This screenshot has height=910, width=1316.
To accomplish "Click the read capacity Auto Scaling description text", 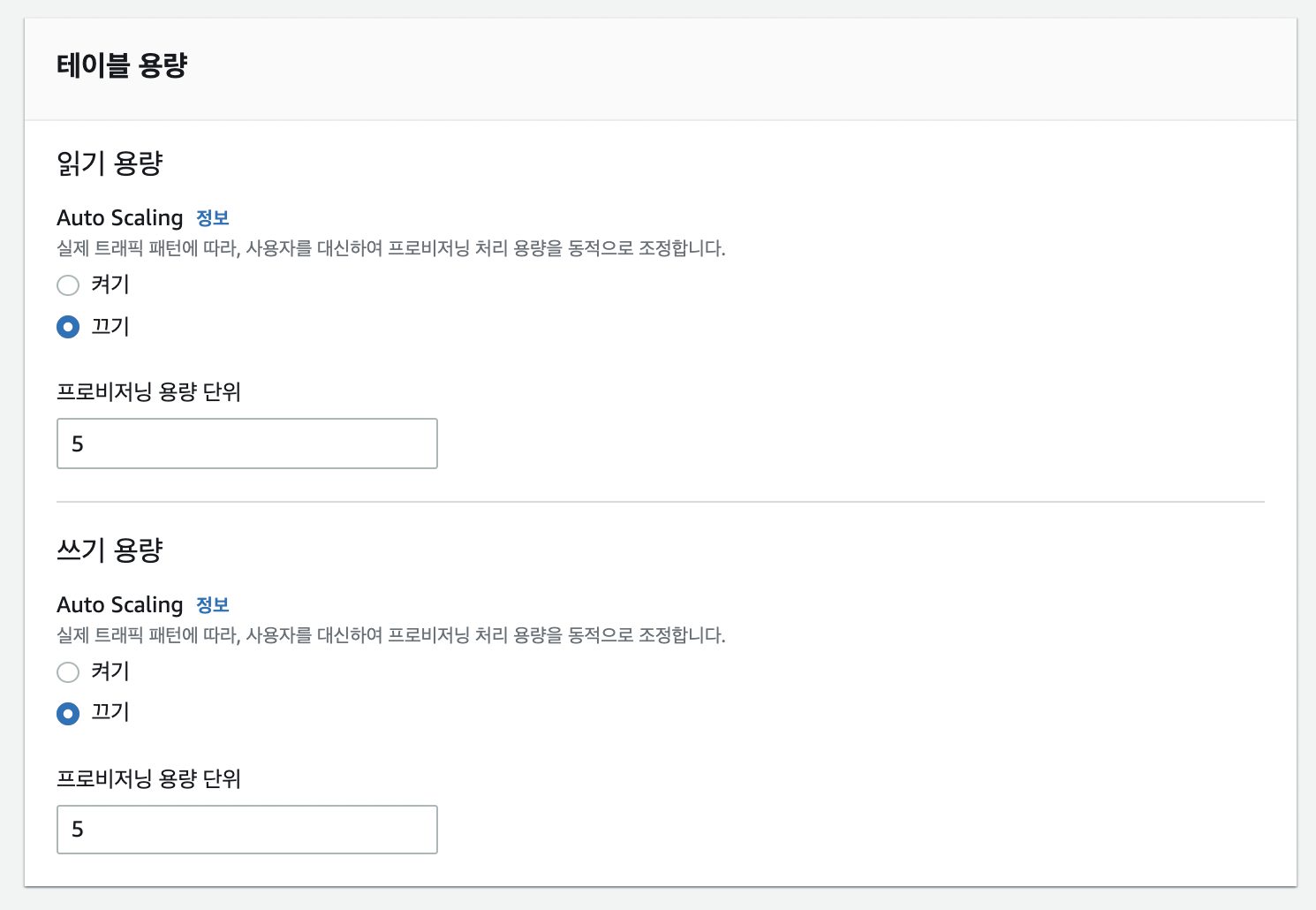I will pyautogui.click(x=389, y=248).
